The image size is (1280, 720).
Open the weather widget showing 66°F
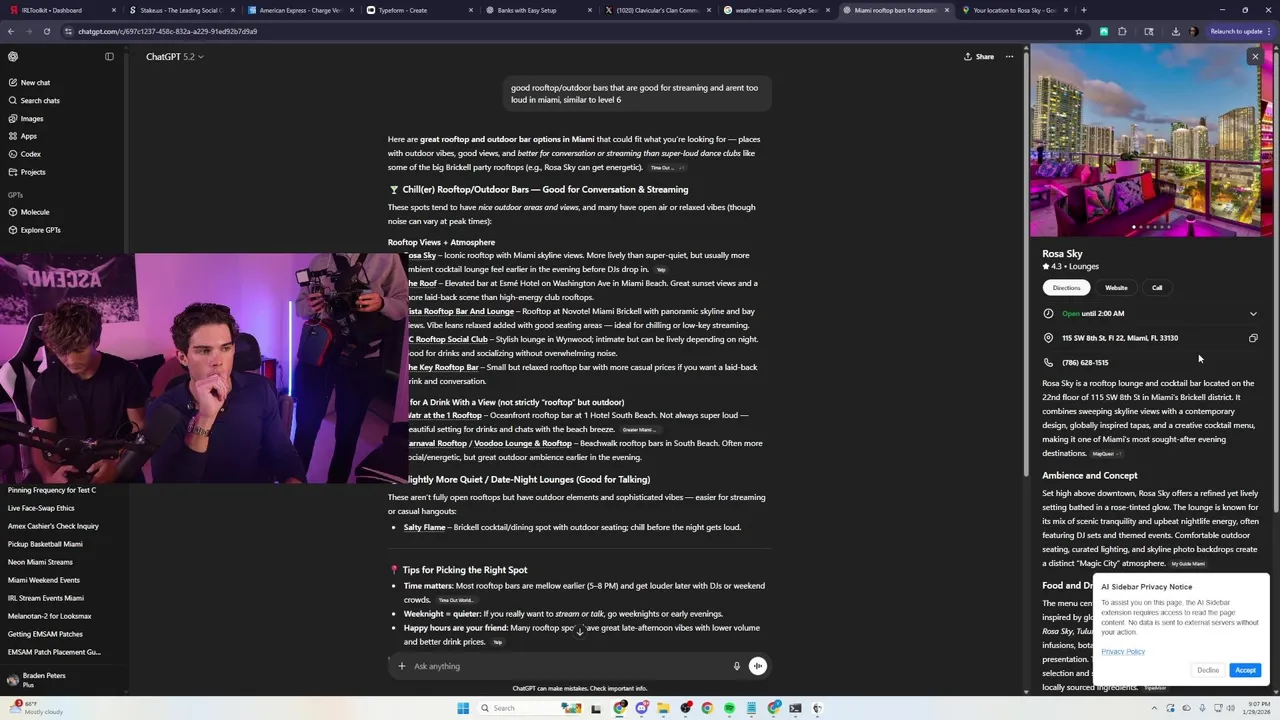click(x=34, y=708)
